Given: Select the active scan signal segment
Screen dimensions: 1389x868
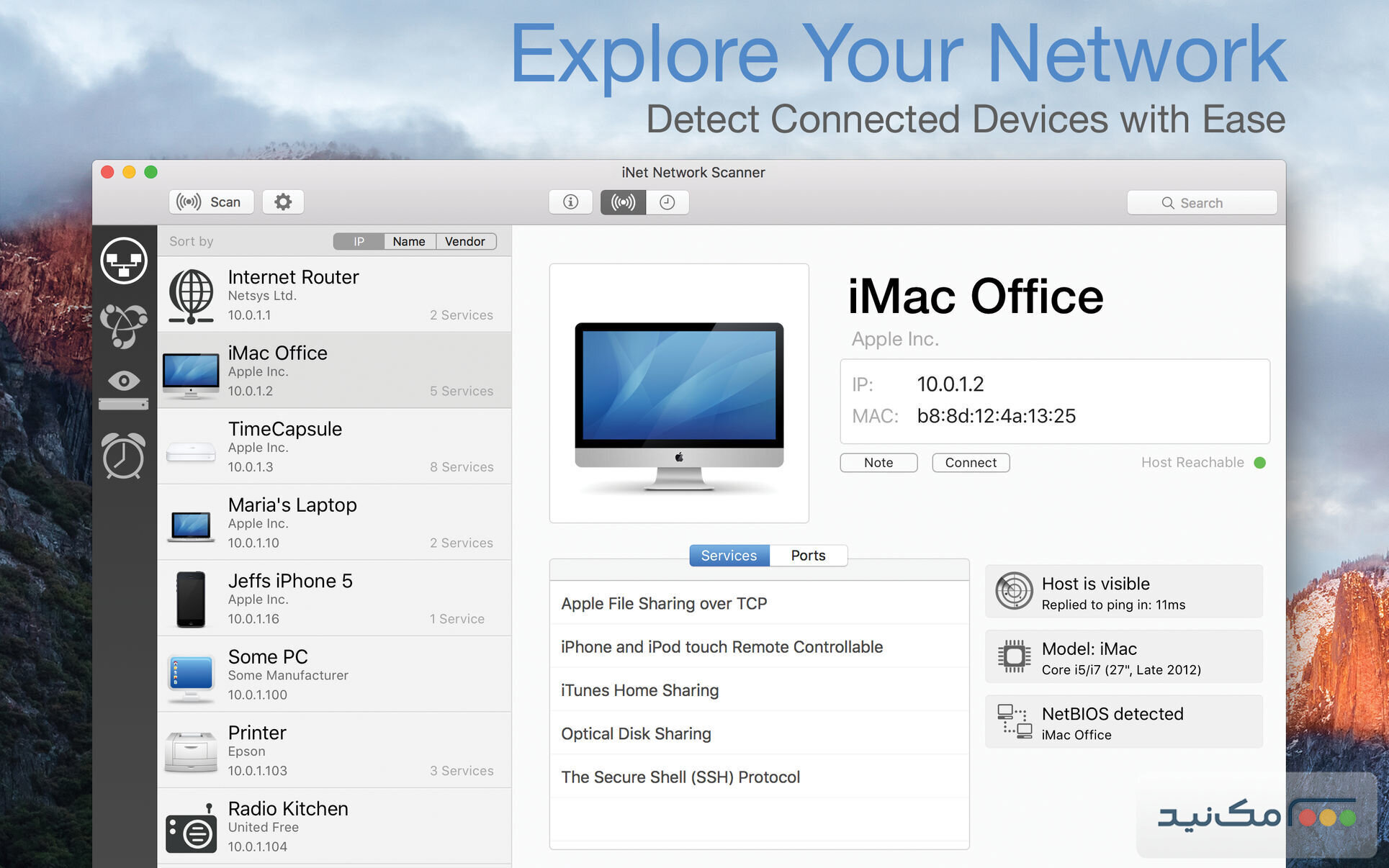Looking at the screenshot, I should click(621, 202).
